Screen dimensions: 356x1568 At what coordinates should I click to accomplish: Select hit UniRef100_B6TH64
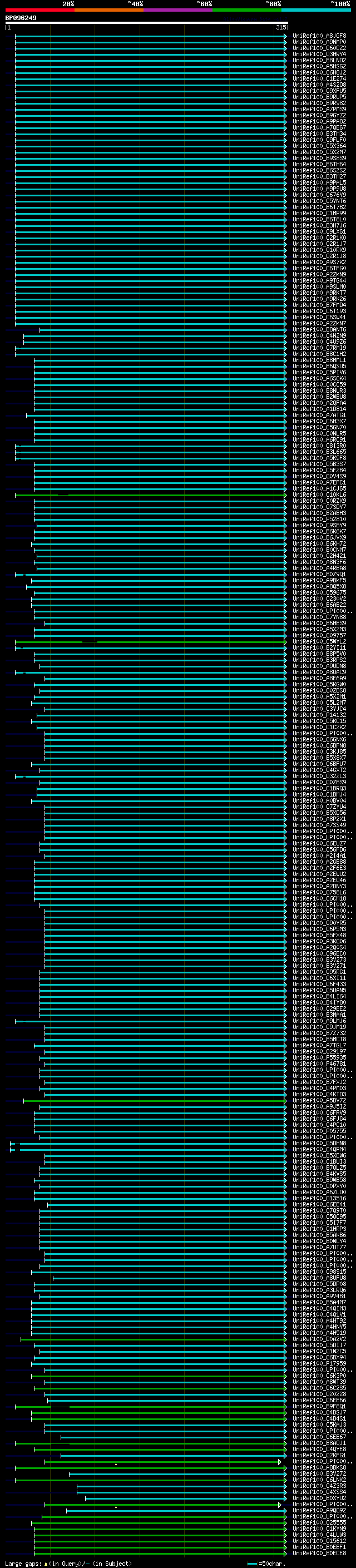click(319, 164)
